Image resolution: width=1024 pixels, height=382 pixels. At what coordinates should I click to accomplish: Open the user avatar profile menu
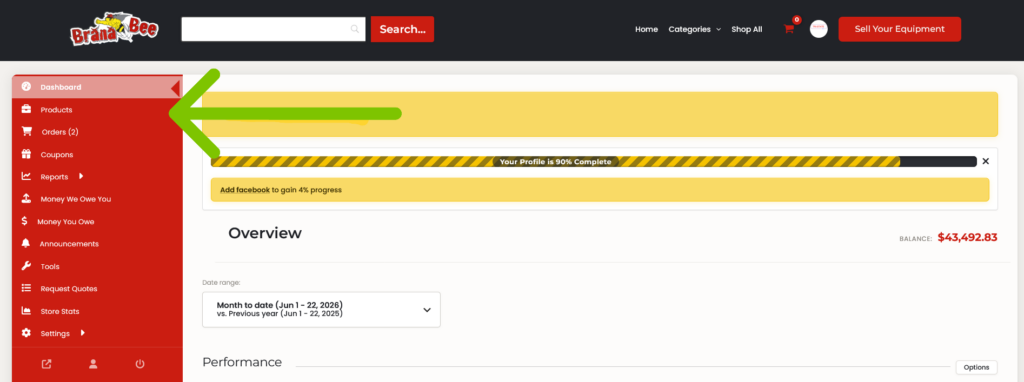click(x=818, y=29)
